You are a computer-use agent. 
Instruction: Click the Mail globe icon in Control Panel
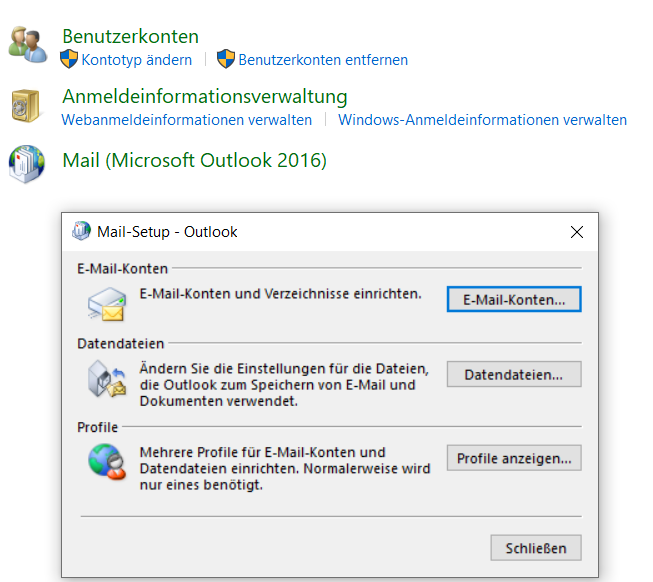(27, 164)
